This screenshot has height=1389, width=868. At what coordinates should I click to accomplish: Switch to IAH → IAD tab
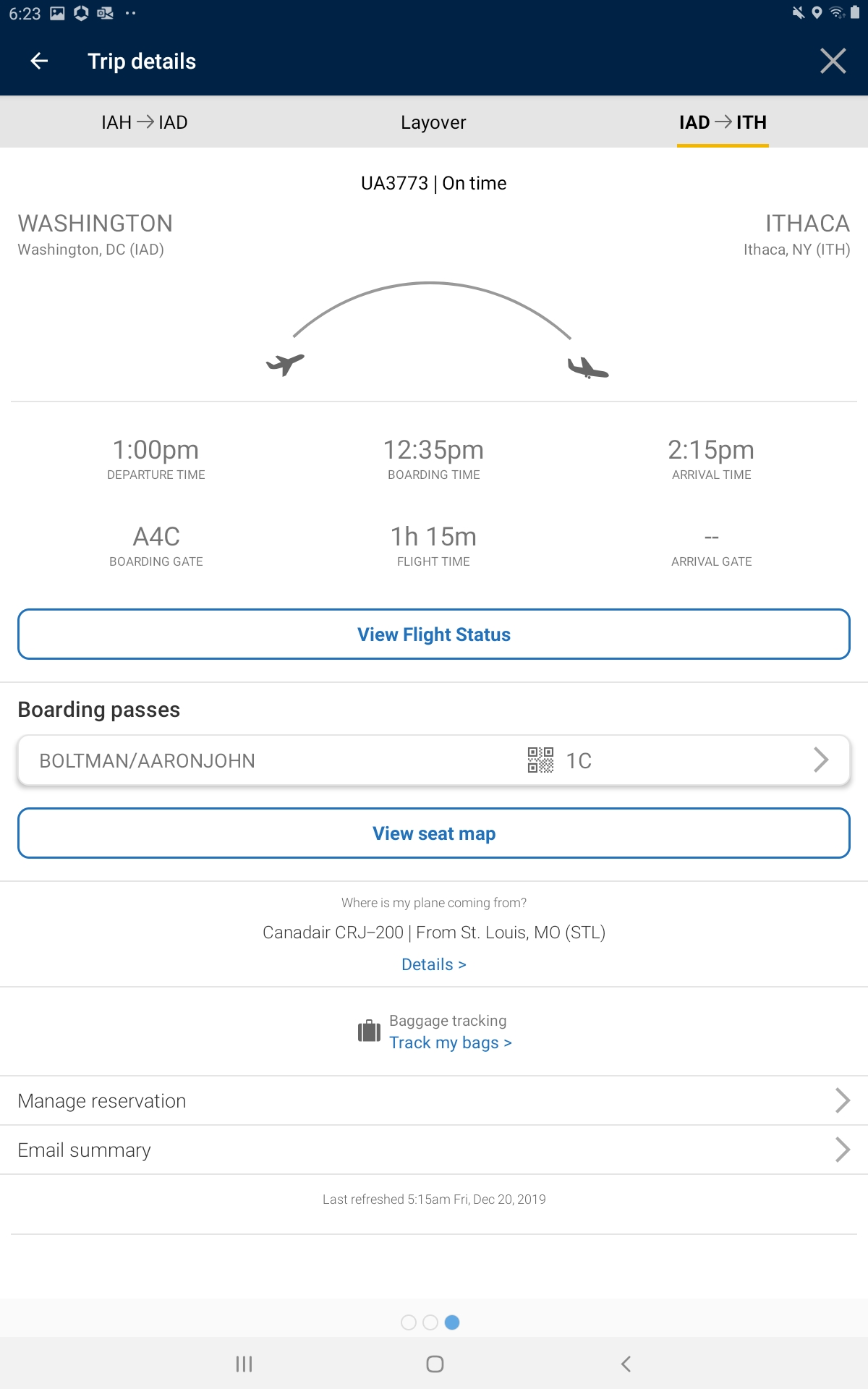(x=145, y=122)
